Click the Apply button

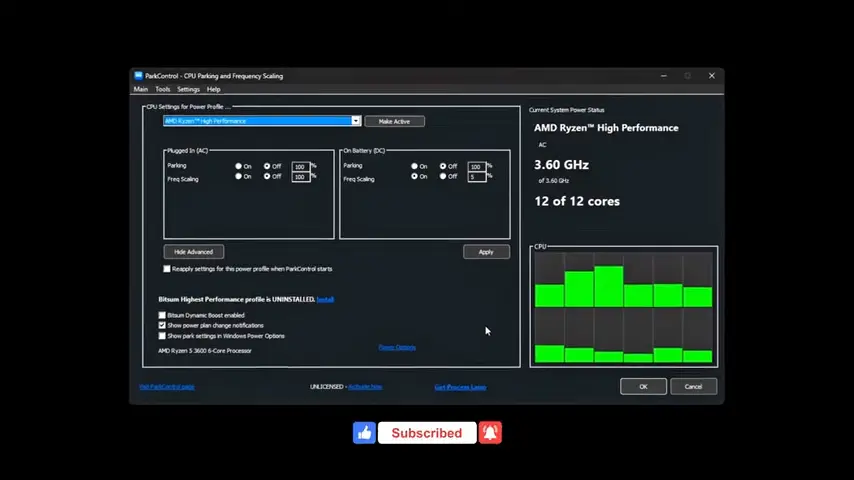point(486,252)
